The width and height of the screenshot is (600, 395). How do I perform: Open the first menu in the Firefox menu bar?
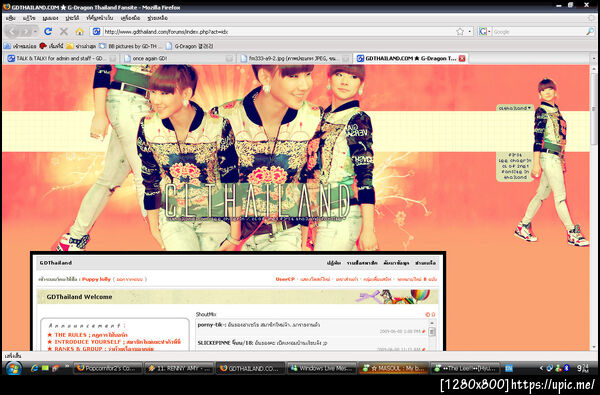11,18
